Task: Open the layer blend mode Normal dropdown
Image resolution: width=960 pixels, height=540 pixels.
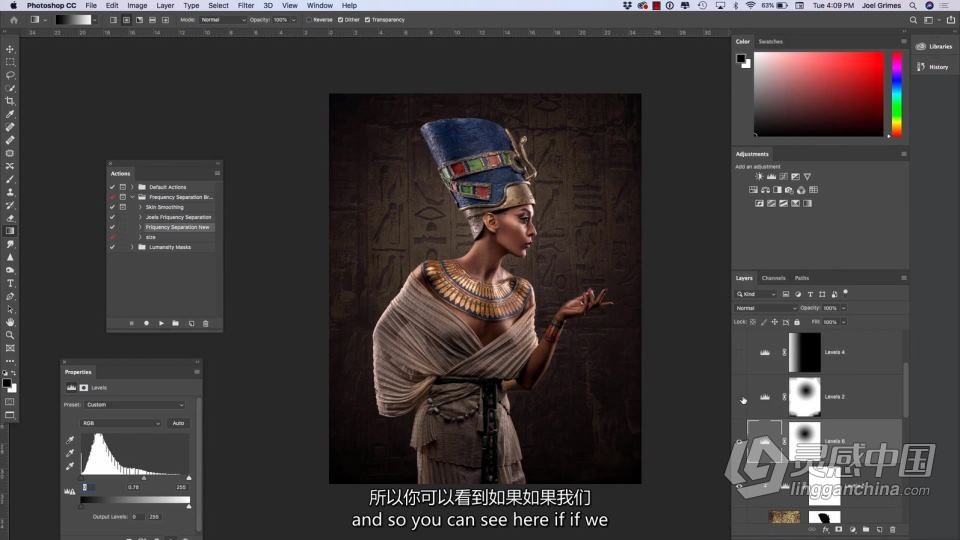Action: pos(766,308)
